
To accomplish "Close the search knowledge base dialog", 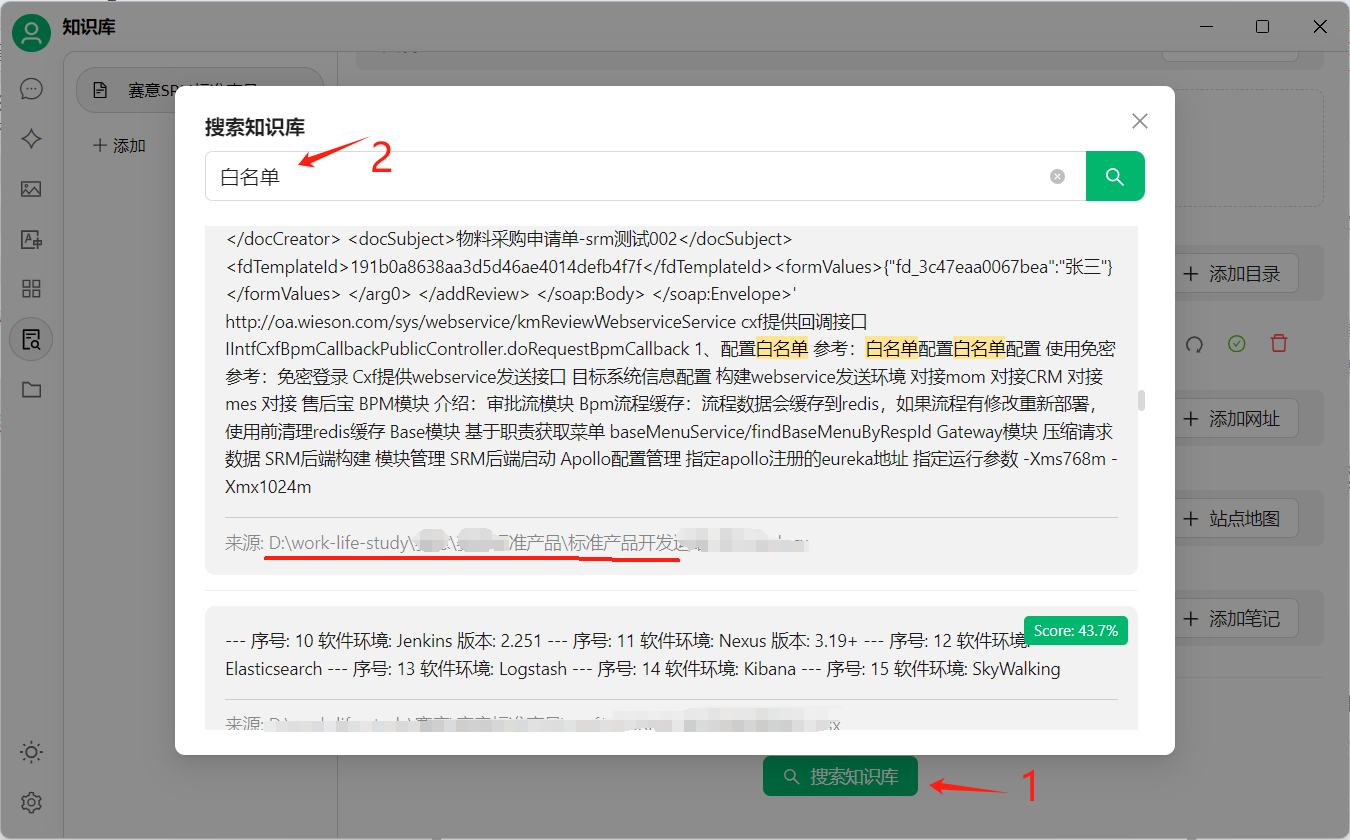I will [x=1139, y=121].
